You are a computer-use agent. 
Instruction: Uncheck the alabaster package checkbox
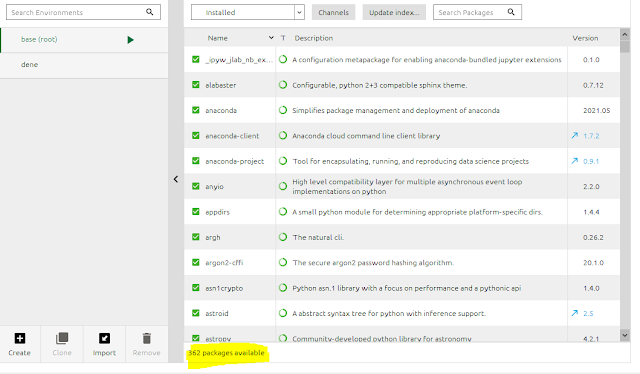point(196,85)
